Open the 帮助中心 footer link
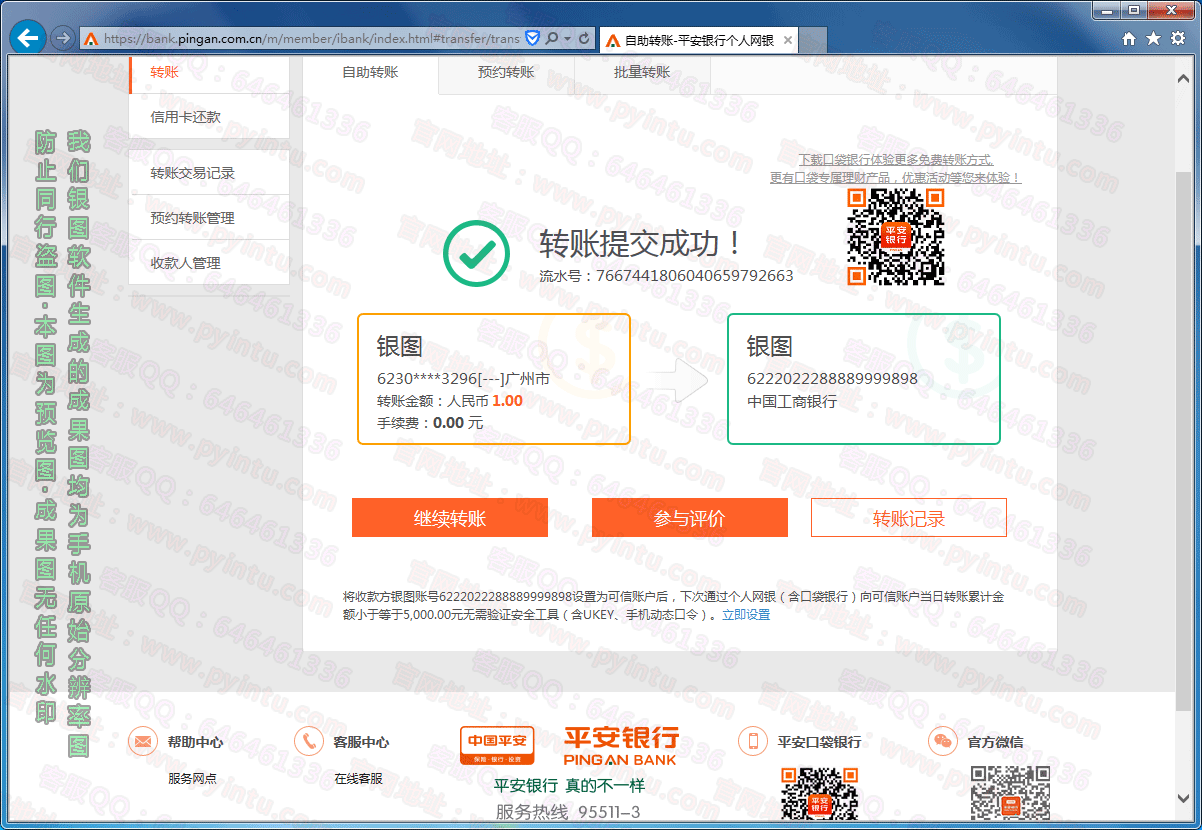 (195, 742)
